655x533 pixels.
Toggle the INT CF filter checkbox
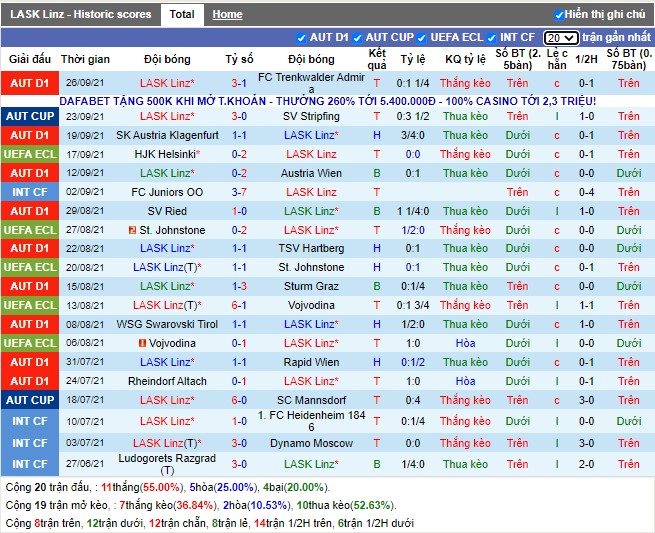(x=492, y=37)
